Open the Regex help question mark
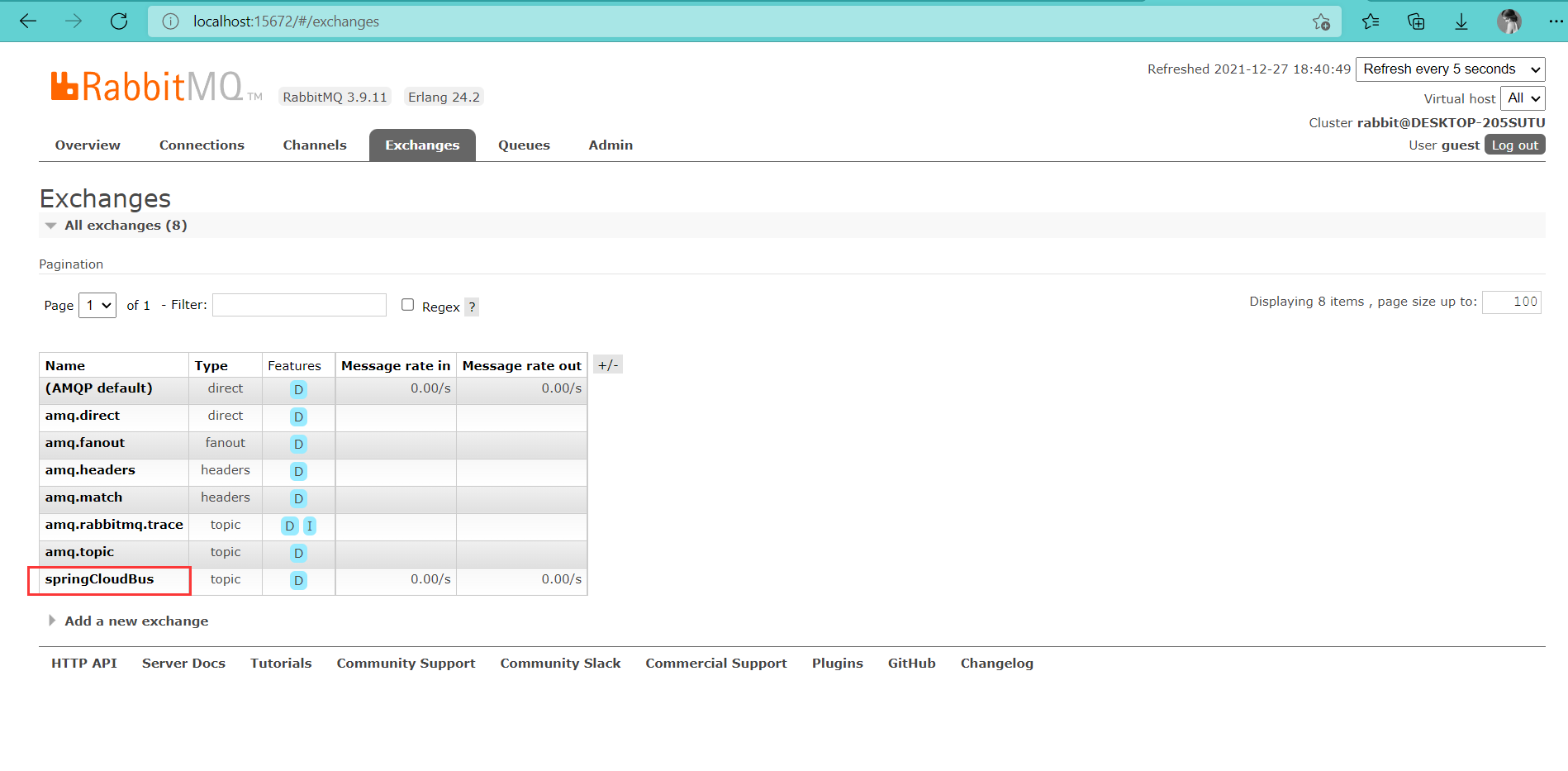Screen dimensions: 1568x771 click(472, 307)
